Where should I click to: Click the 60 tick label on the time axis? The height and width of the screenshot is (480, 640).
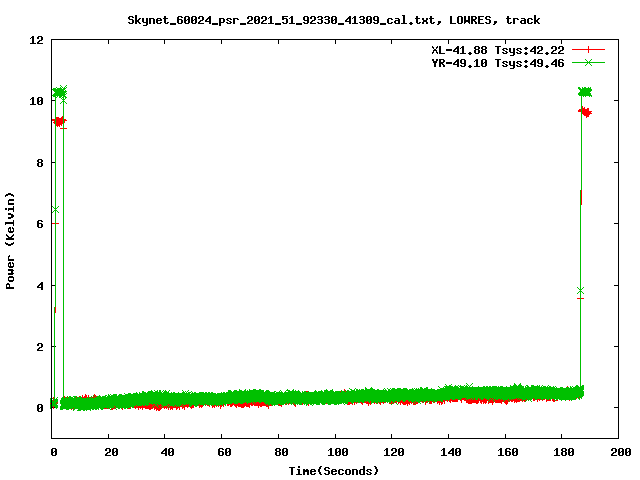pyautogui.click(x=223, y=453)
